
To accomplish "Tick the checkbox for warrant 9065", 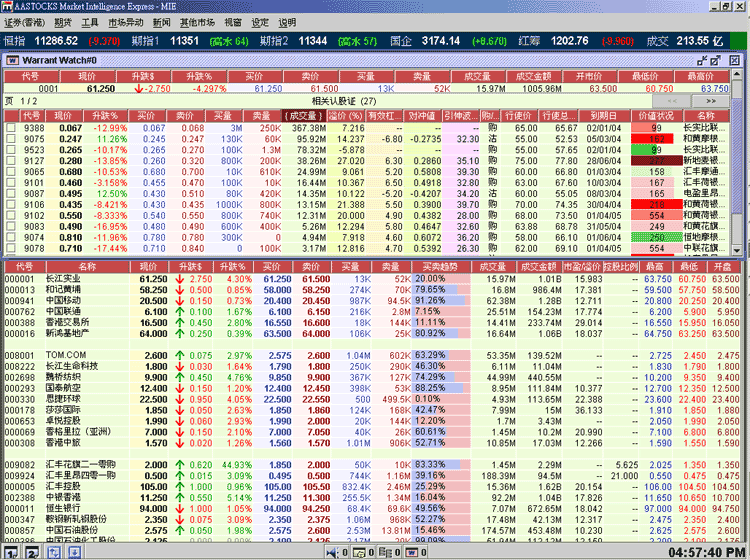I will [x=11, y=172].
